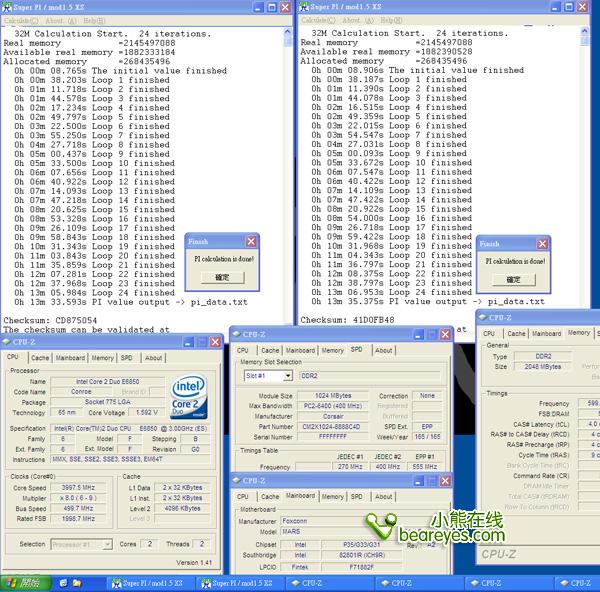This screenshot has height=592, width=600.
Task: Expand the Processor #1 selection dropdown
Action: [x=108, y=544]
